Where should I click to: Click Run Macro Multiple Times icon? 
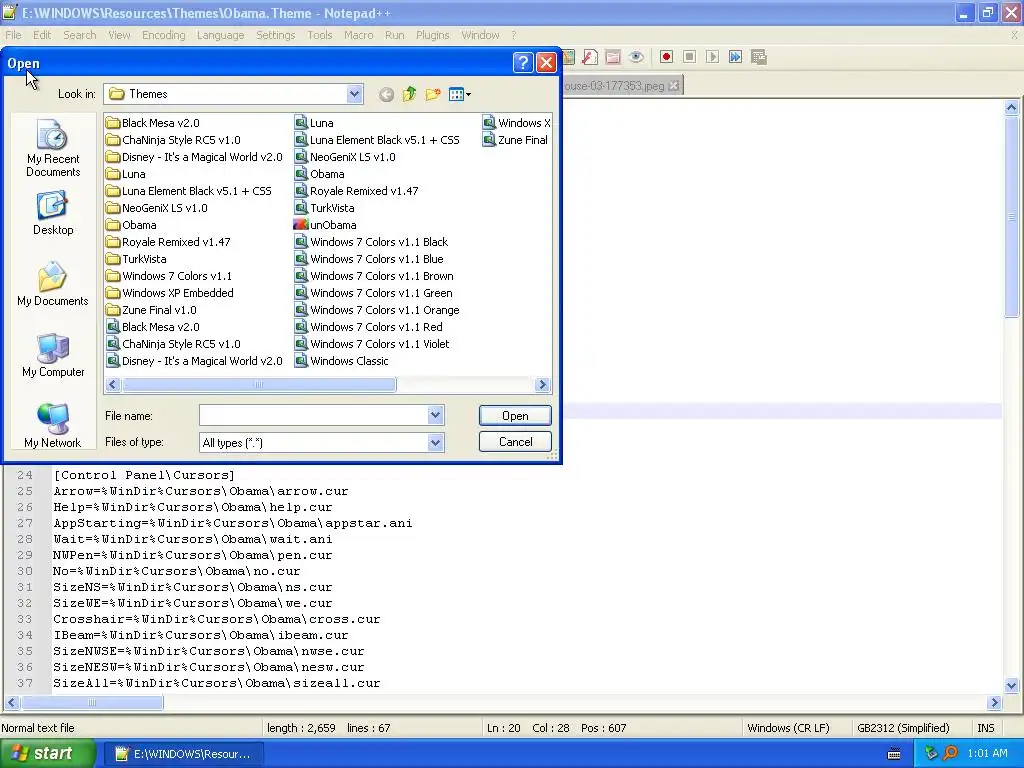[x=735, y=57]
